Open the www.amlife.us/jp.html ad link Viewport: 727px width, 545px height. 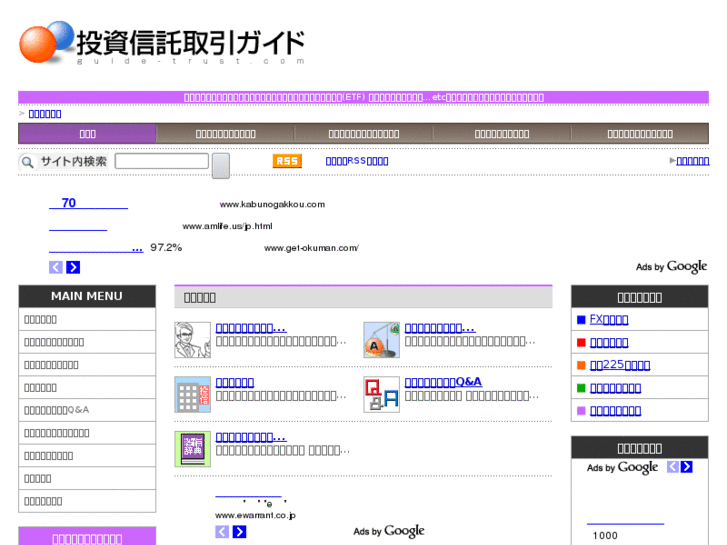[x=227, y=226]
